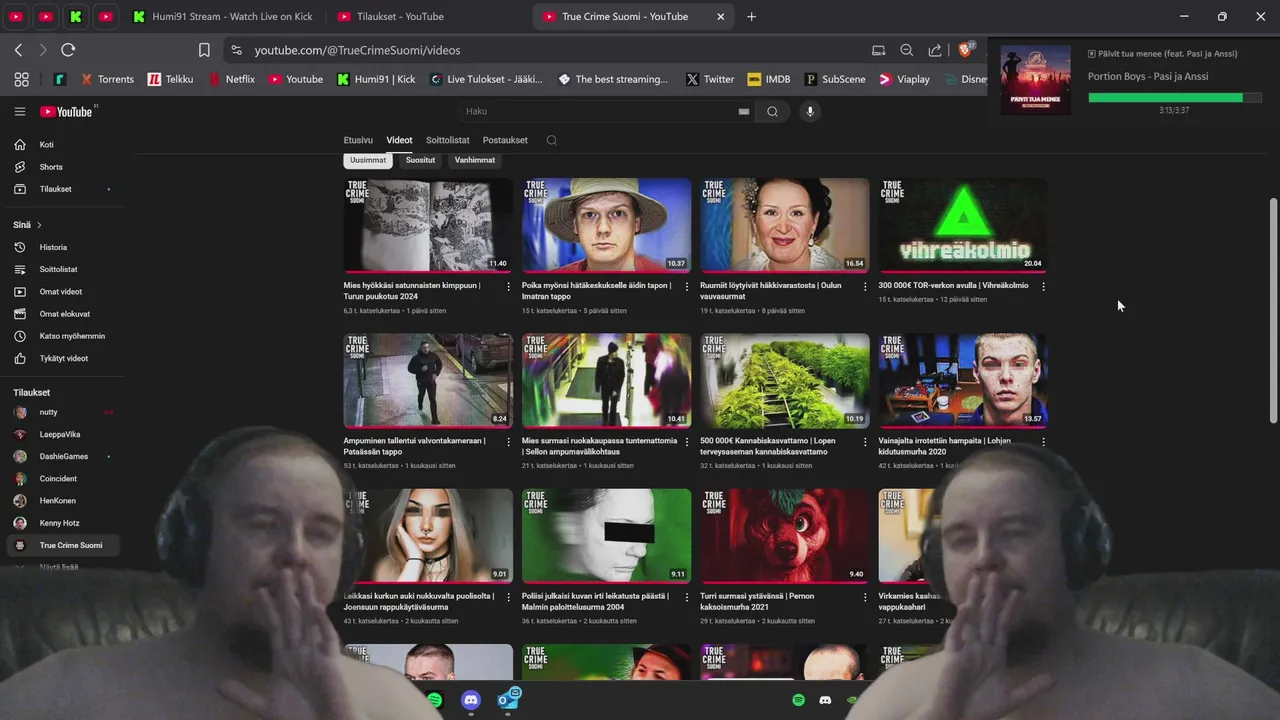Open Omat elokuvat in the sidebar

(67, 314)
